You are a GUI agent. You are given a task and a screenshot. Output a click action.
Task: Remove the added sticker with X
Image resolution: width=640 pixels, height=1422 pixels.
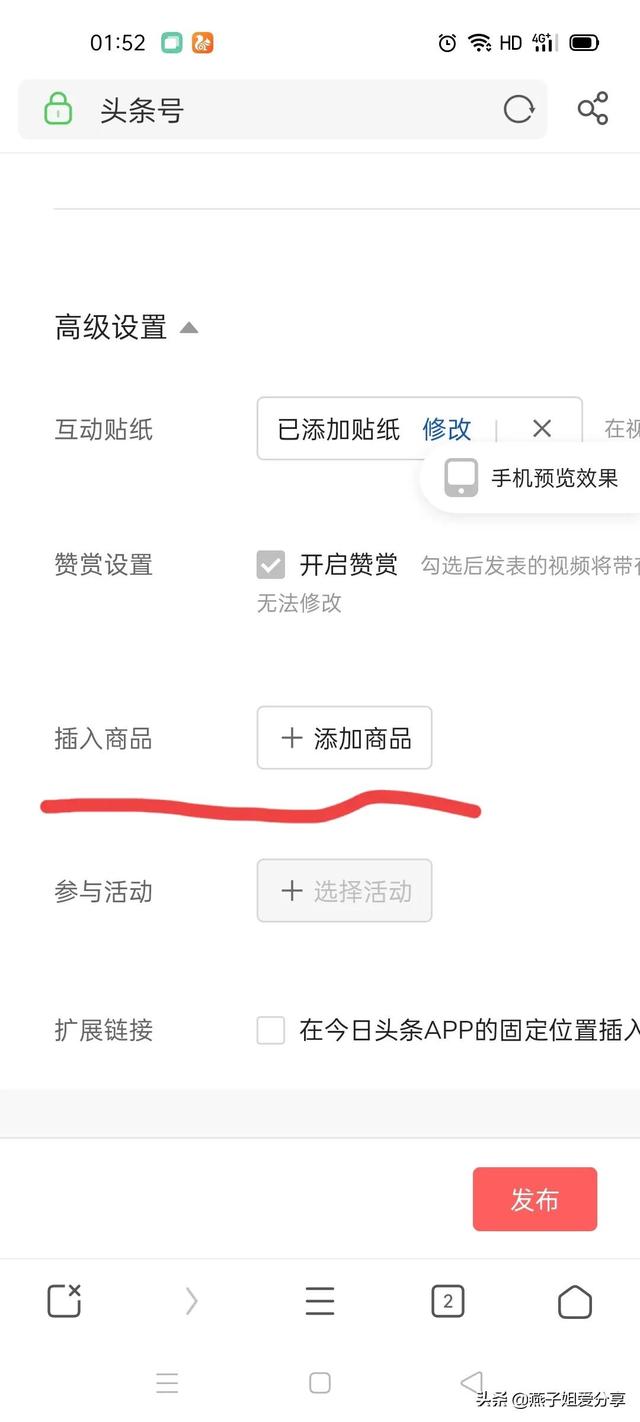pos(542,429)
